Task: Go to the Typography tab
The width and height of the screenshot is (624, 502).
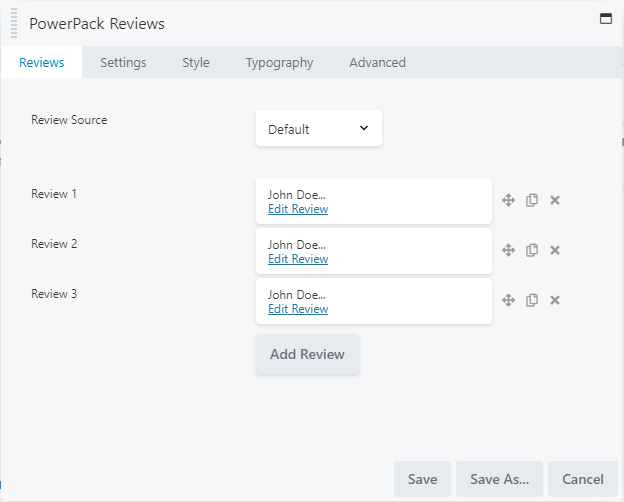Action: (x=279, y=63)
